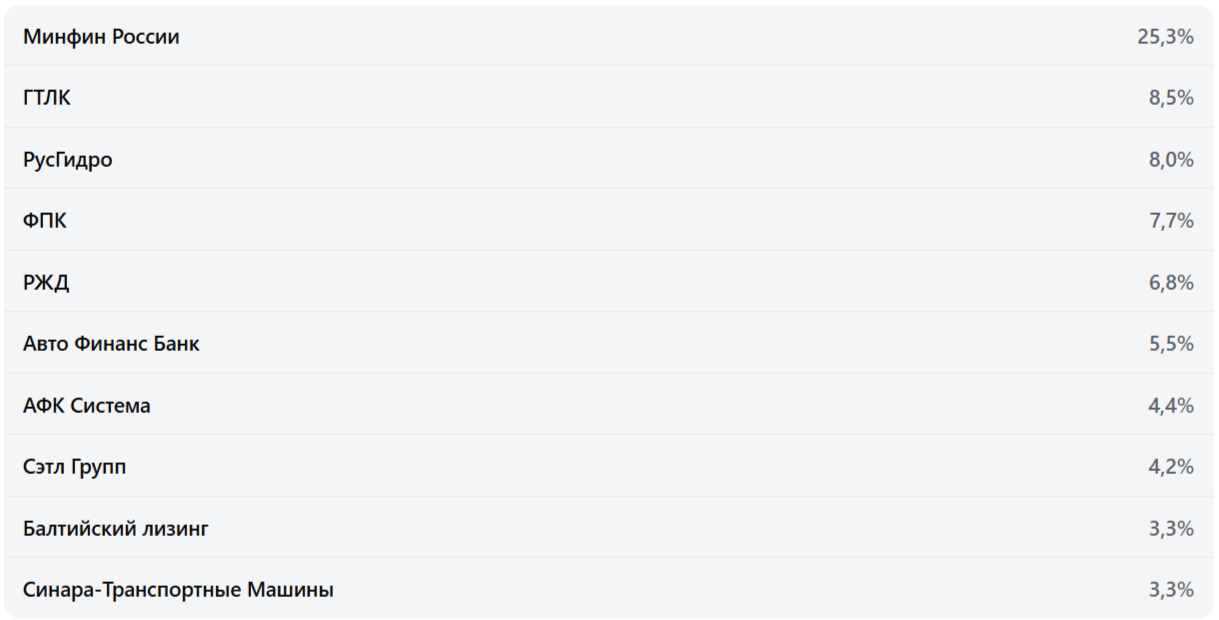
Task: Click the 8,5% percentage for ГТЛК
Action: tap(1171, 98)
